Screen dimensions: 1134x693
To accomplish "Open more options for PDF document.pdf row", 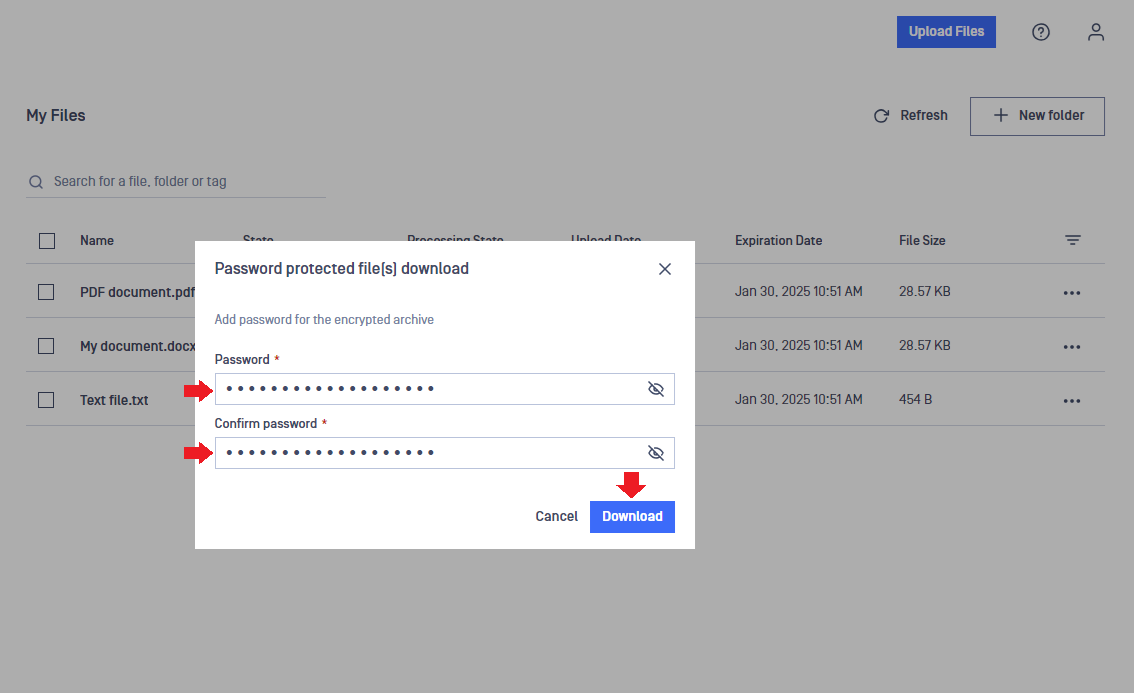I will click(x=1072, y=293).
